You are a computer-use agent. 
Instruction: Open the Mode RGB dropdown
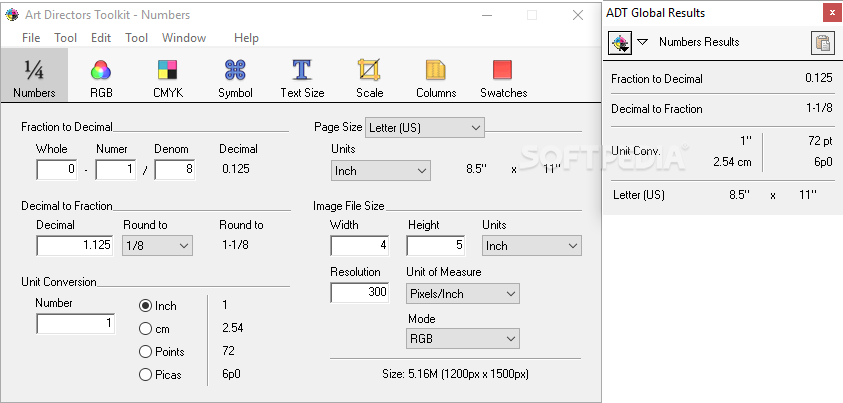click(463, 339)
